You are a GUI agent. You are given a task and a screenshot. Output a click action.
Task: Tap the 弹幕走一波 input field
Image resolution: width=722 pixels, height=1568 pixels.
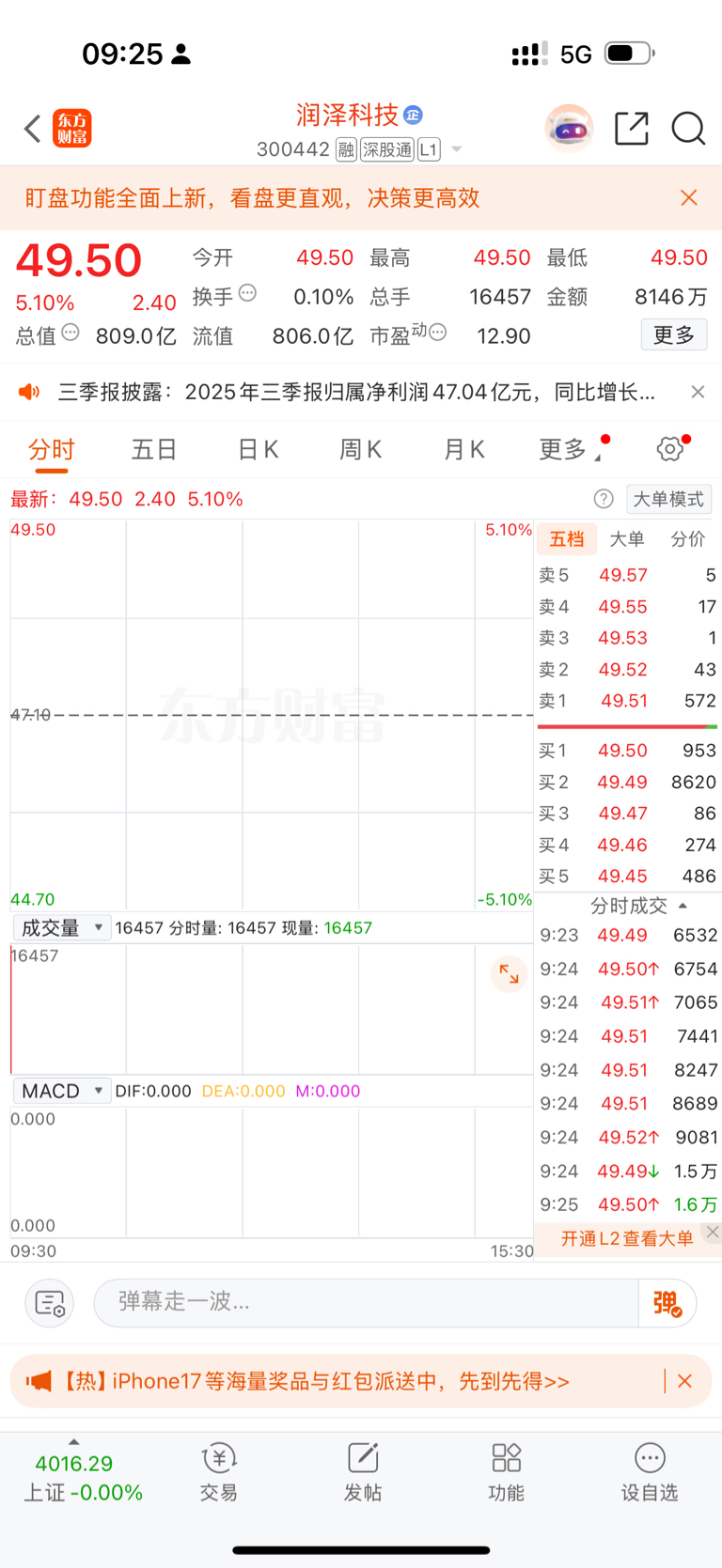(366, 1302)
